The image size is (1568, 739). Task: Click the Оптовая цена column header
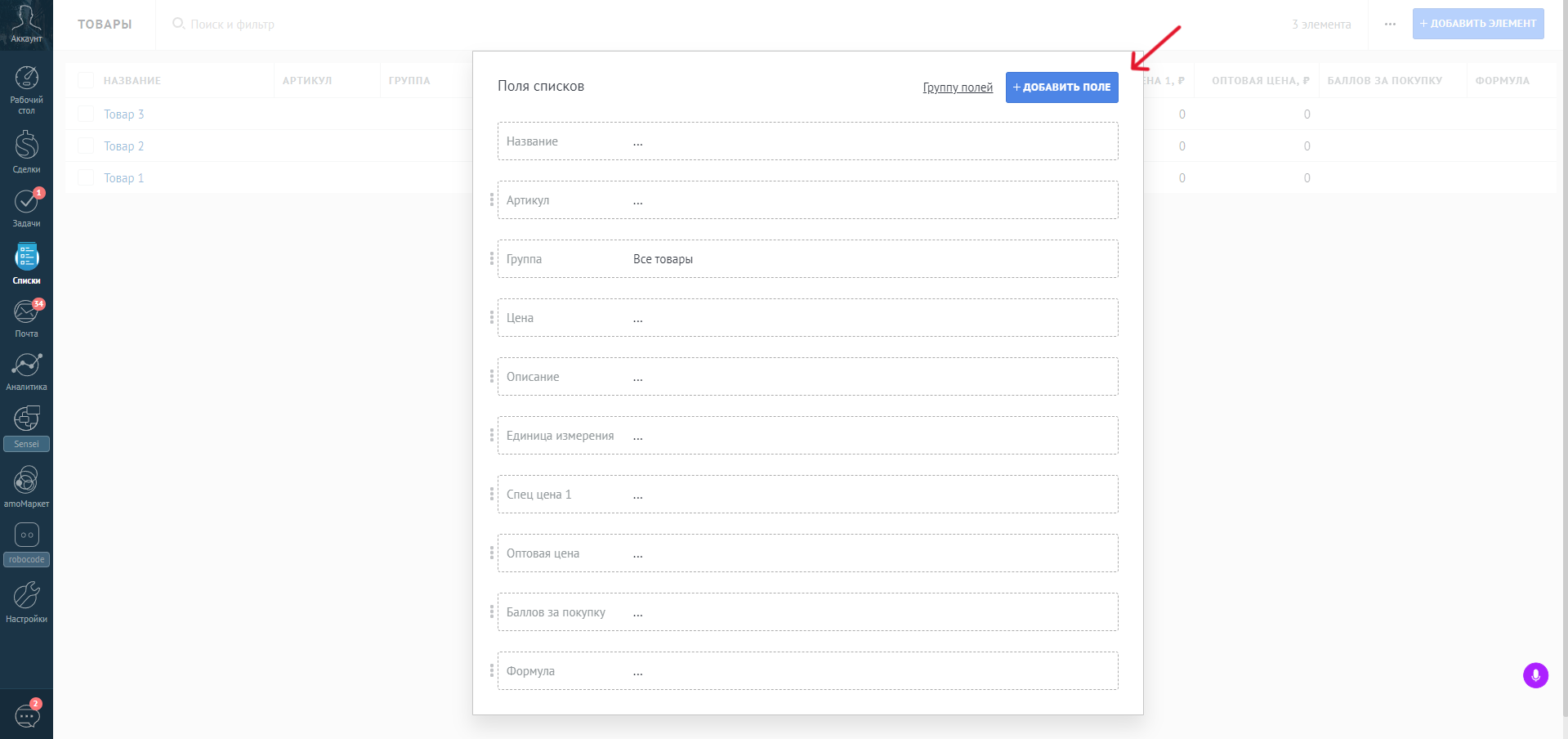tap(1260, 80)
